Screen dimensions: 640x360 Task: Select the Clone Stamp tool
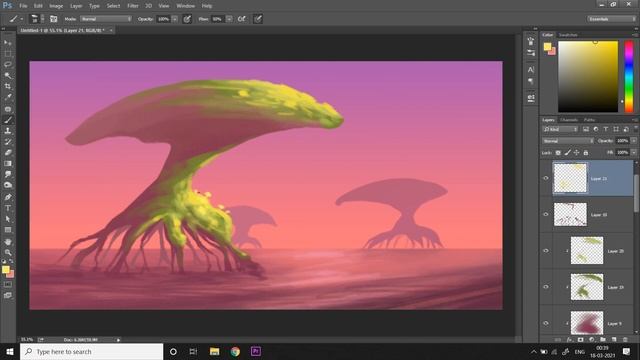tap(8, 131)
